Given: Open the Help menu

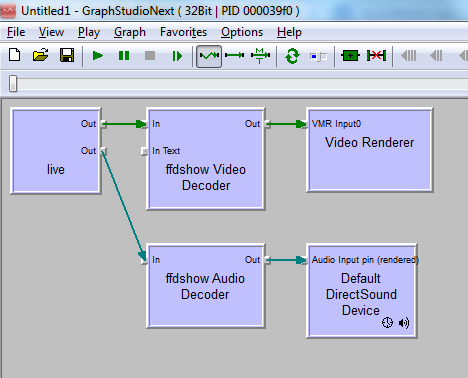Looking at the screenshot, I should pos(289,32).
